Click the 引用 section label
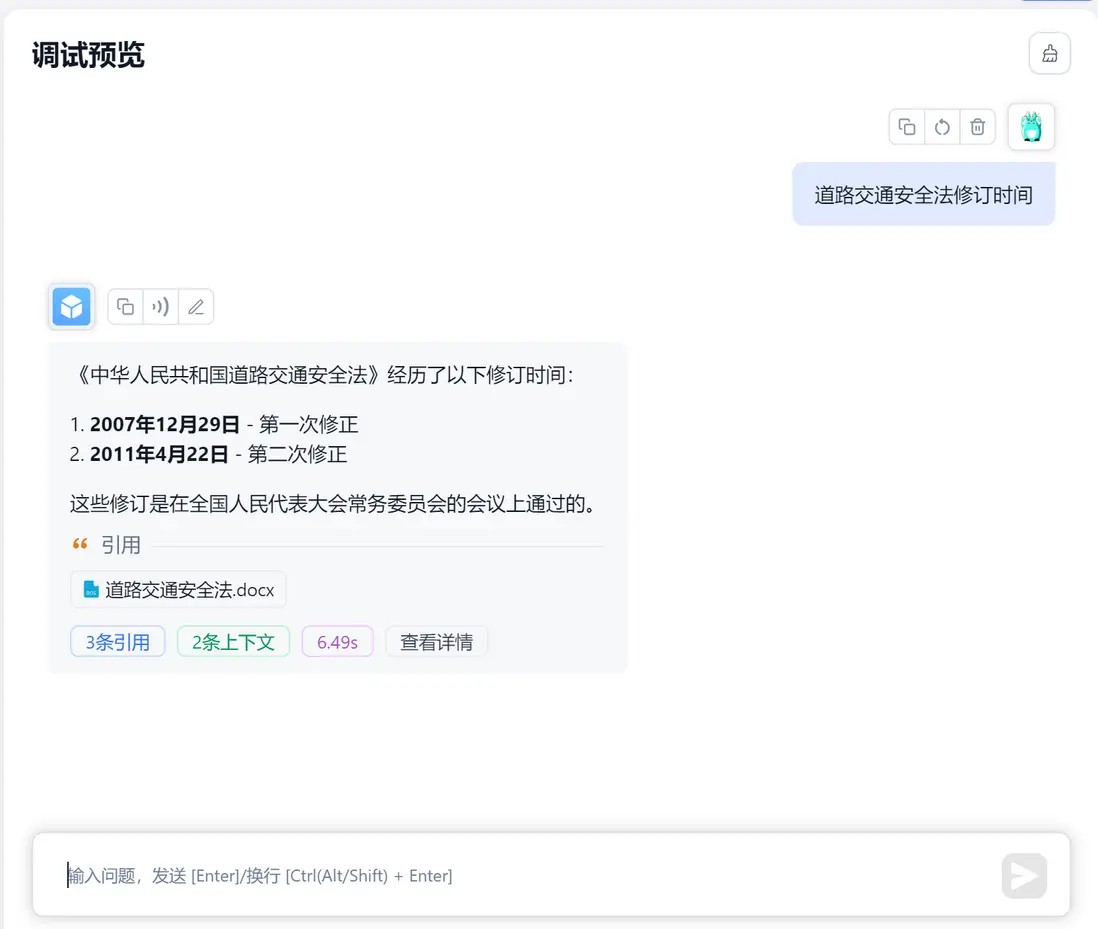The width and height of the screenshot is (1098, 929). pos(120,545)
